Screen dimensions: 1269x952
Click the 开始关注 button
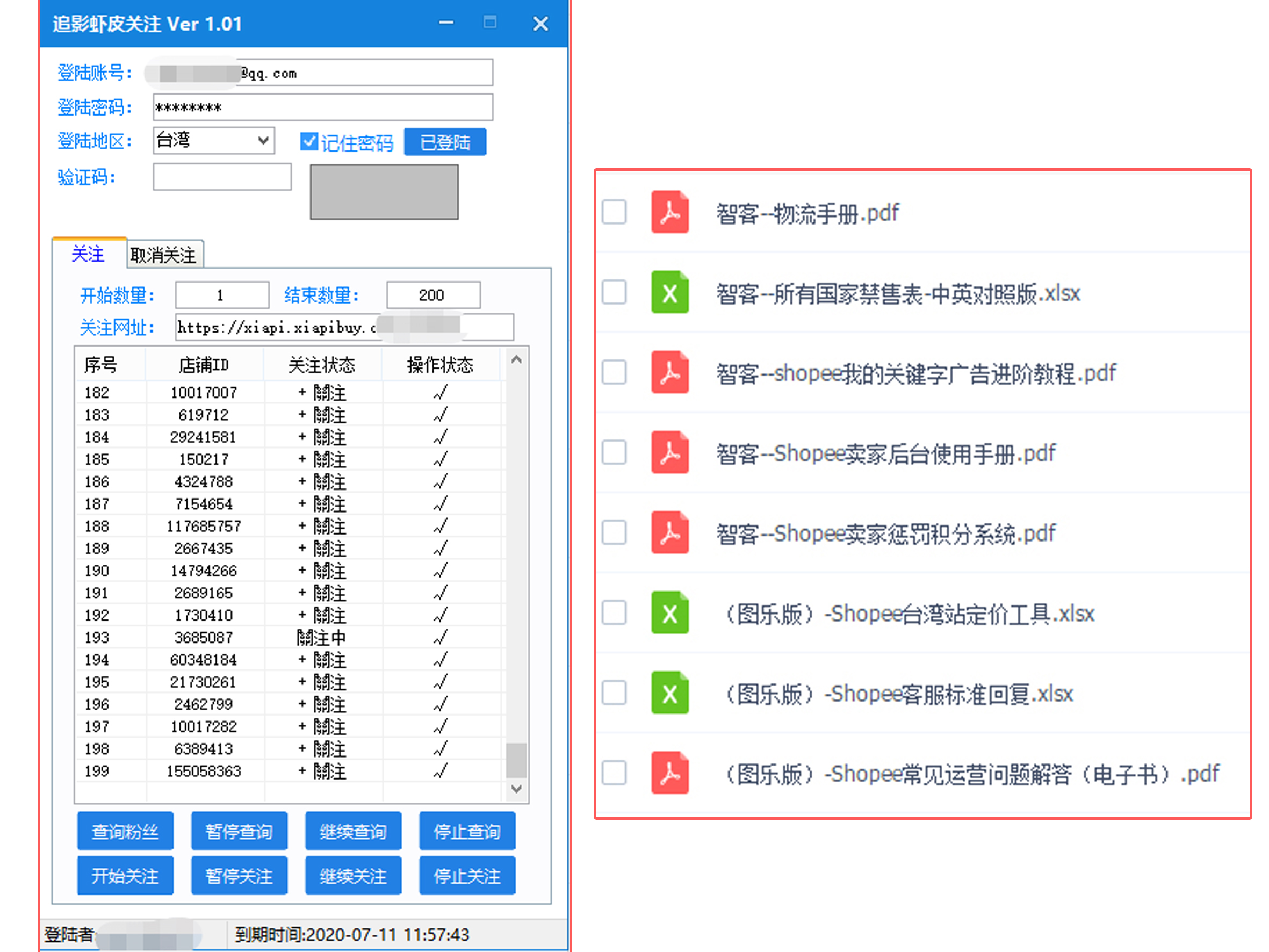tap(125, 876)
